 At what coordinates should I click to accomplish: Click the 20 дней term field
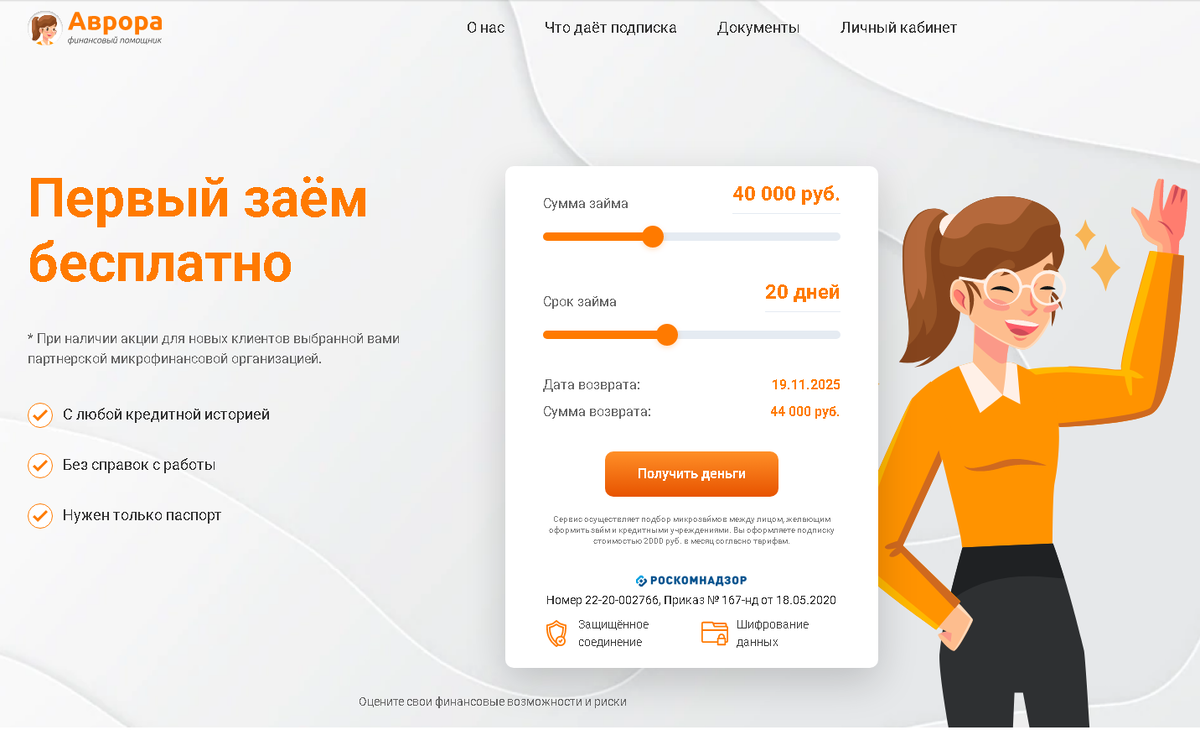(802, 293)
